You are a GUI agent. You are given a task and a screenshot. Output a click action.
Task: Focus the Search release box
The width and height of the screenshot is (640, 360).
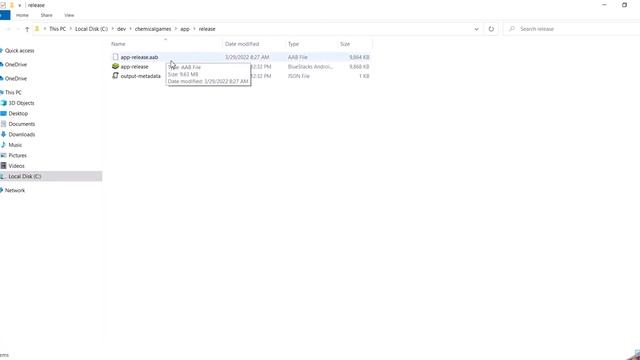[x=571, y=29]
